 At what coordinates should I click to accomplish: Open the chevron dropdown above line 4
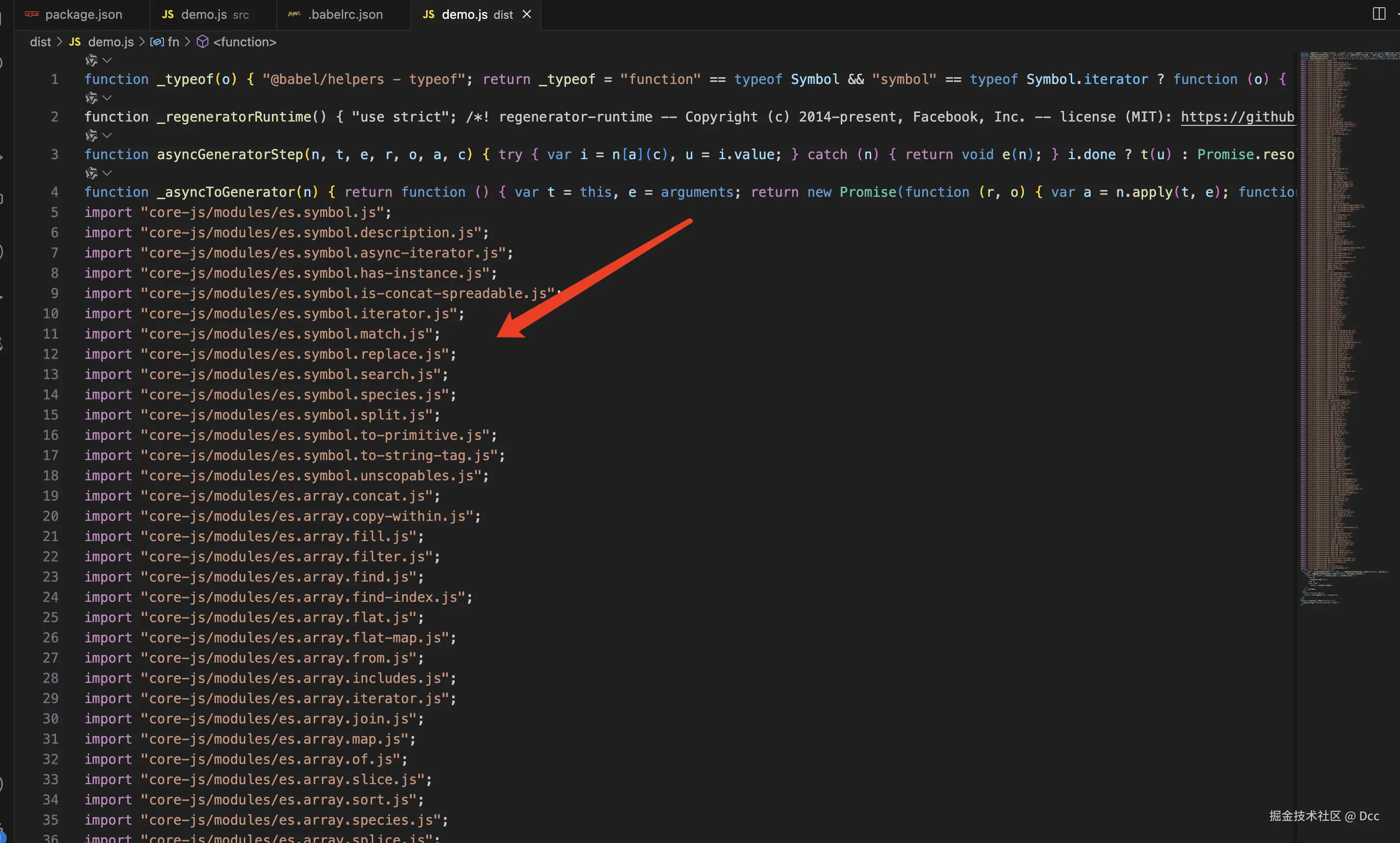pyautogui.click(x=107, y=173)
